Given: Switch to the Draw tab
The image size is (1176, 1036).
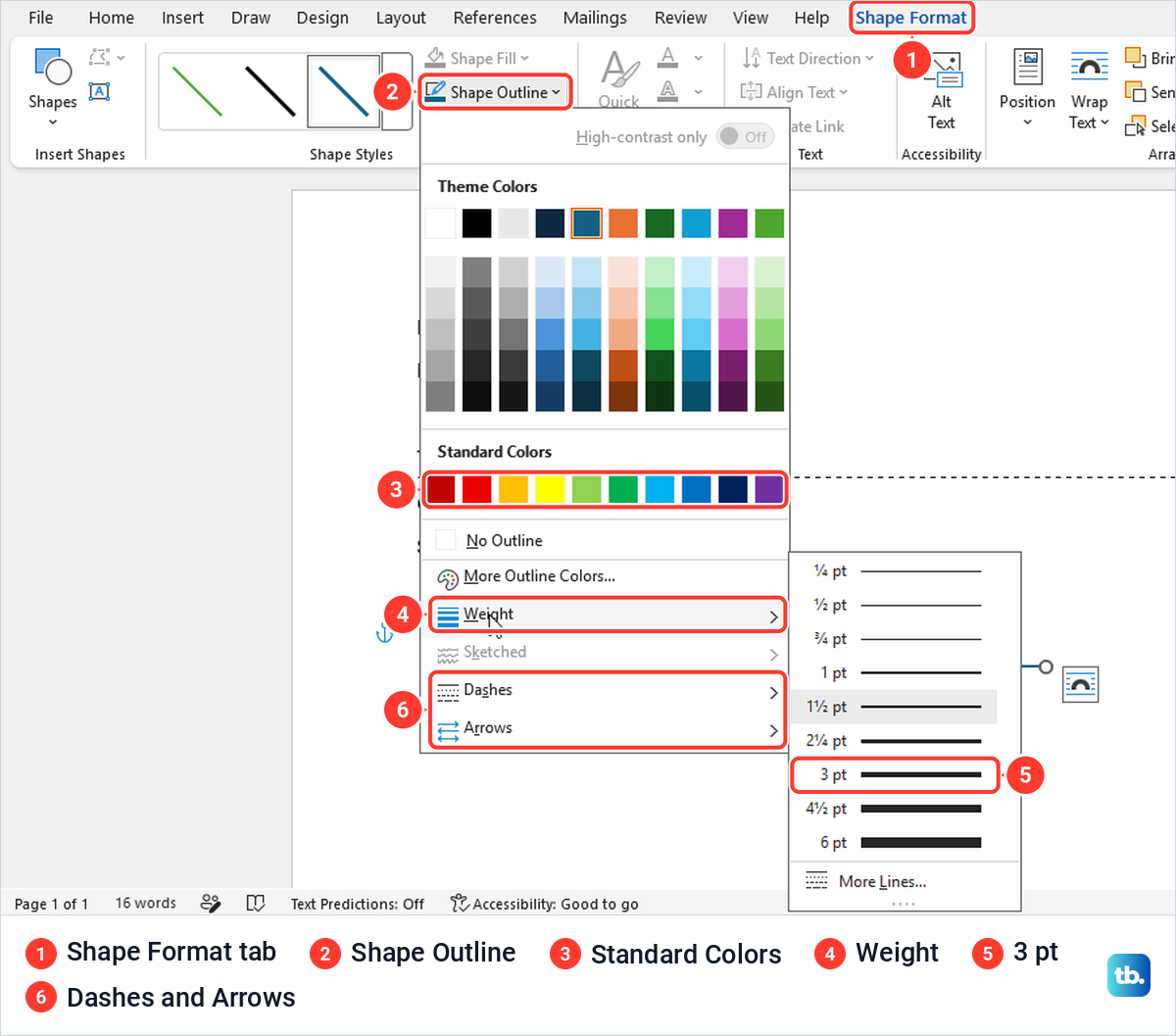Looking at the screenshot, I should pos(251,18).
